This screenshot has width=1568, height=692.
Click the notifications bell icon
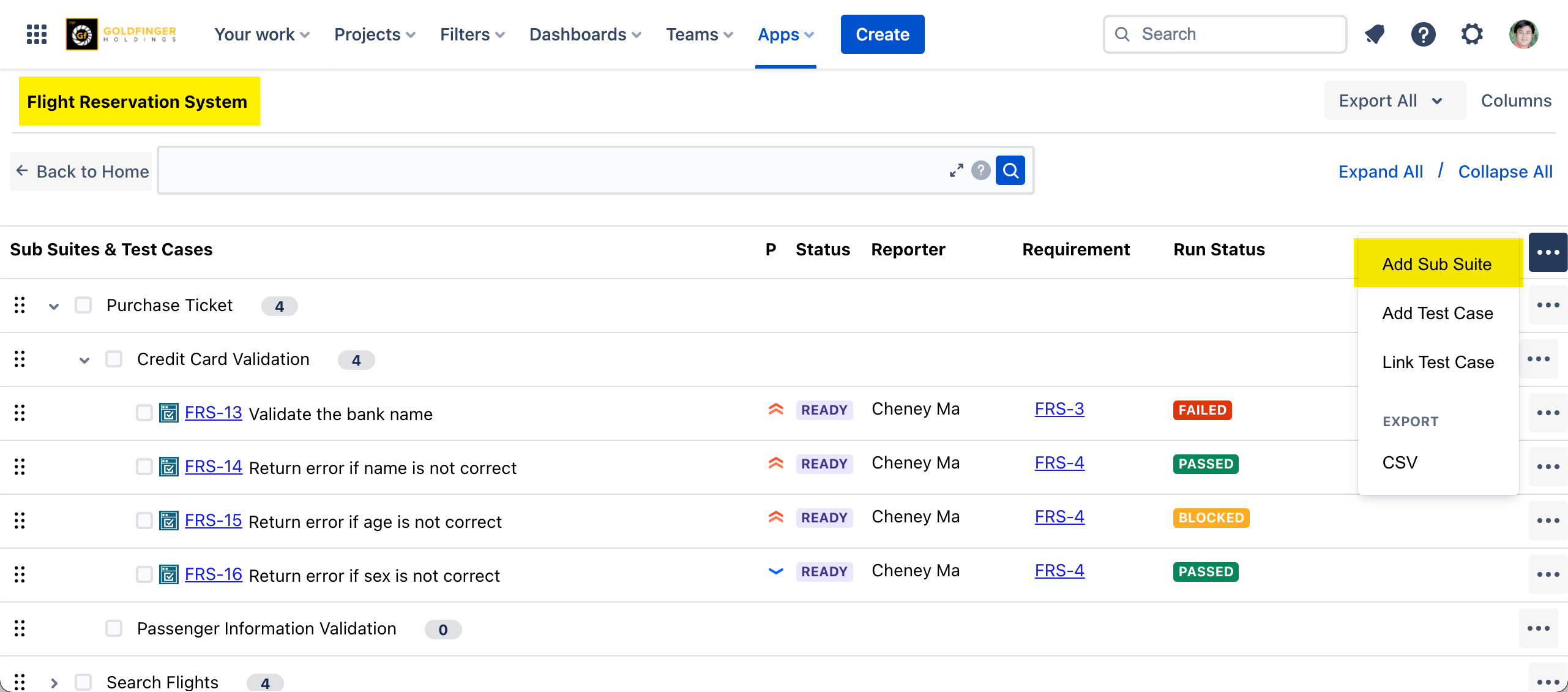tap(1375, 34)
